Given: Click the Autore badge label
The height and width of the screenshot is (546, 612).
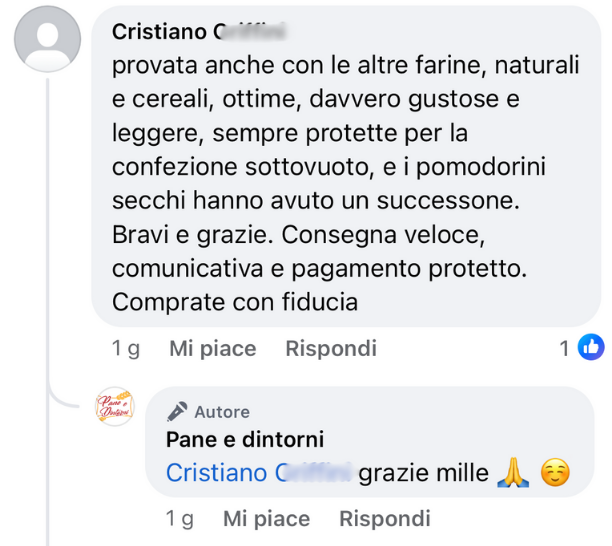Looking at the screenshot, I should pos(222,411).
